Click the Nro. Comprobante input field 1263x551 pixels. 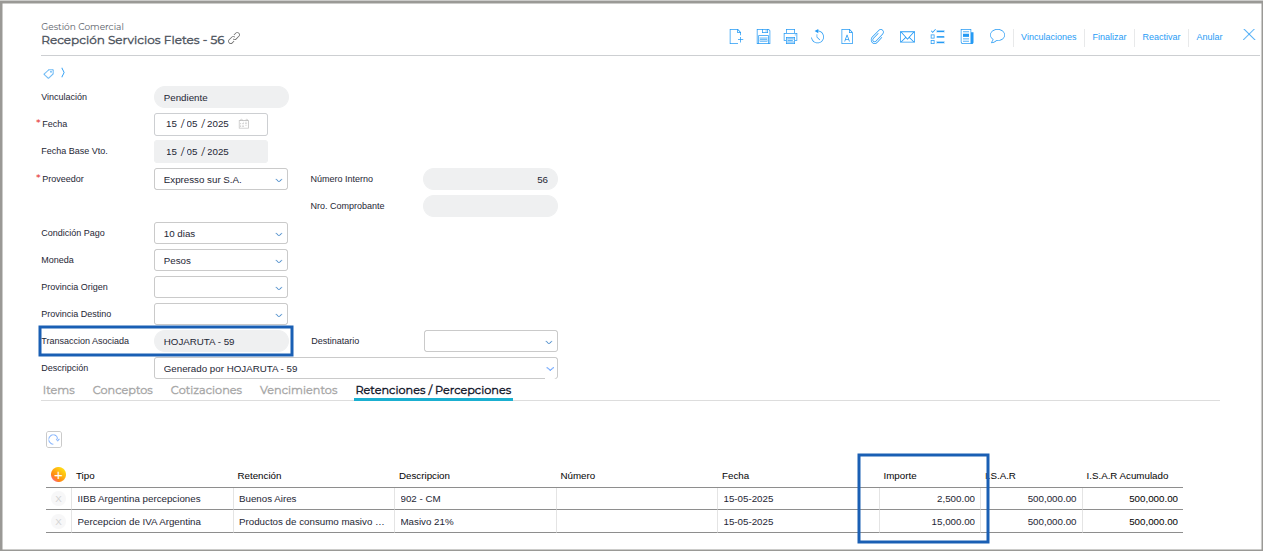(490, 206)
